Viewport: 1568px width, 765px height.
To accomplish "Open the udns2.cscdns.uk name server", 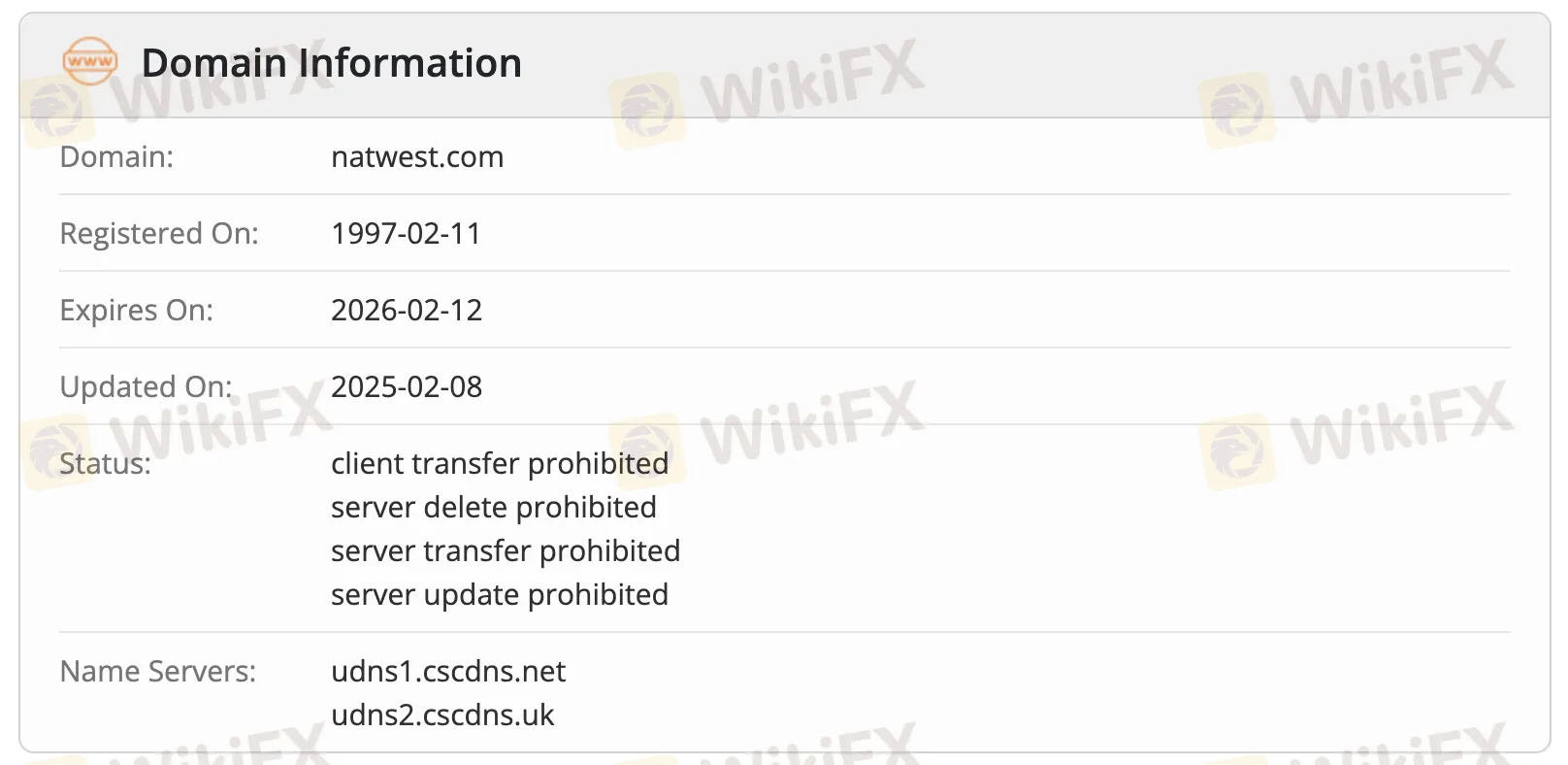I will [442, 715].
